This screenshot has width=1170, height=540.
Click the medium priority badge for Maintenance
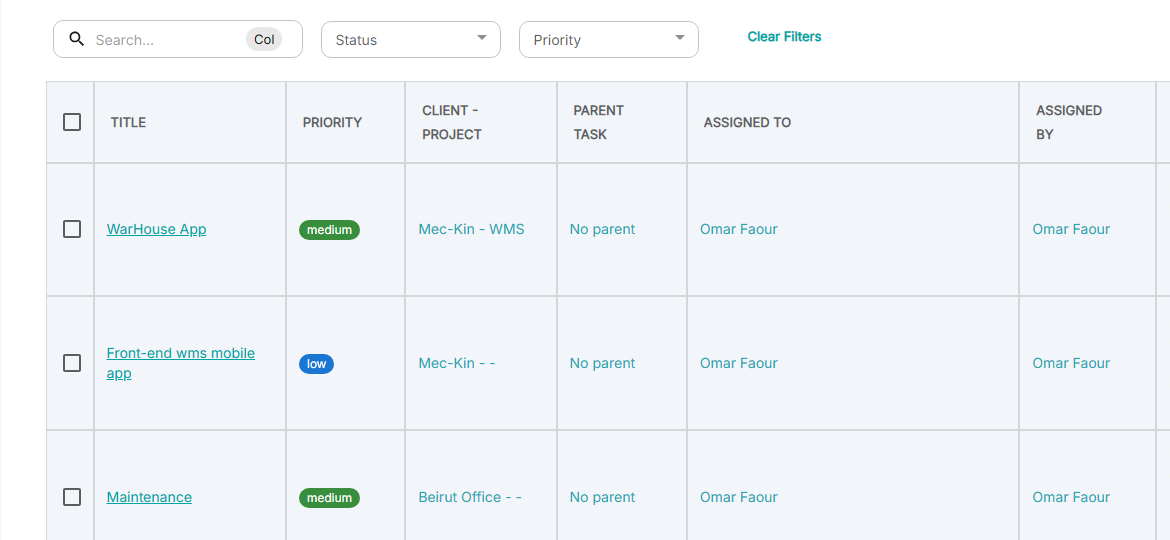point(329,498)
